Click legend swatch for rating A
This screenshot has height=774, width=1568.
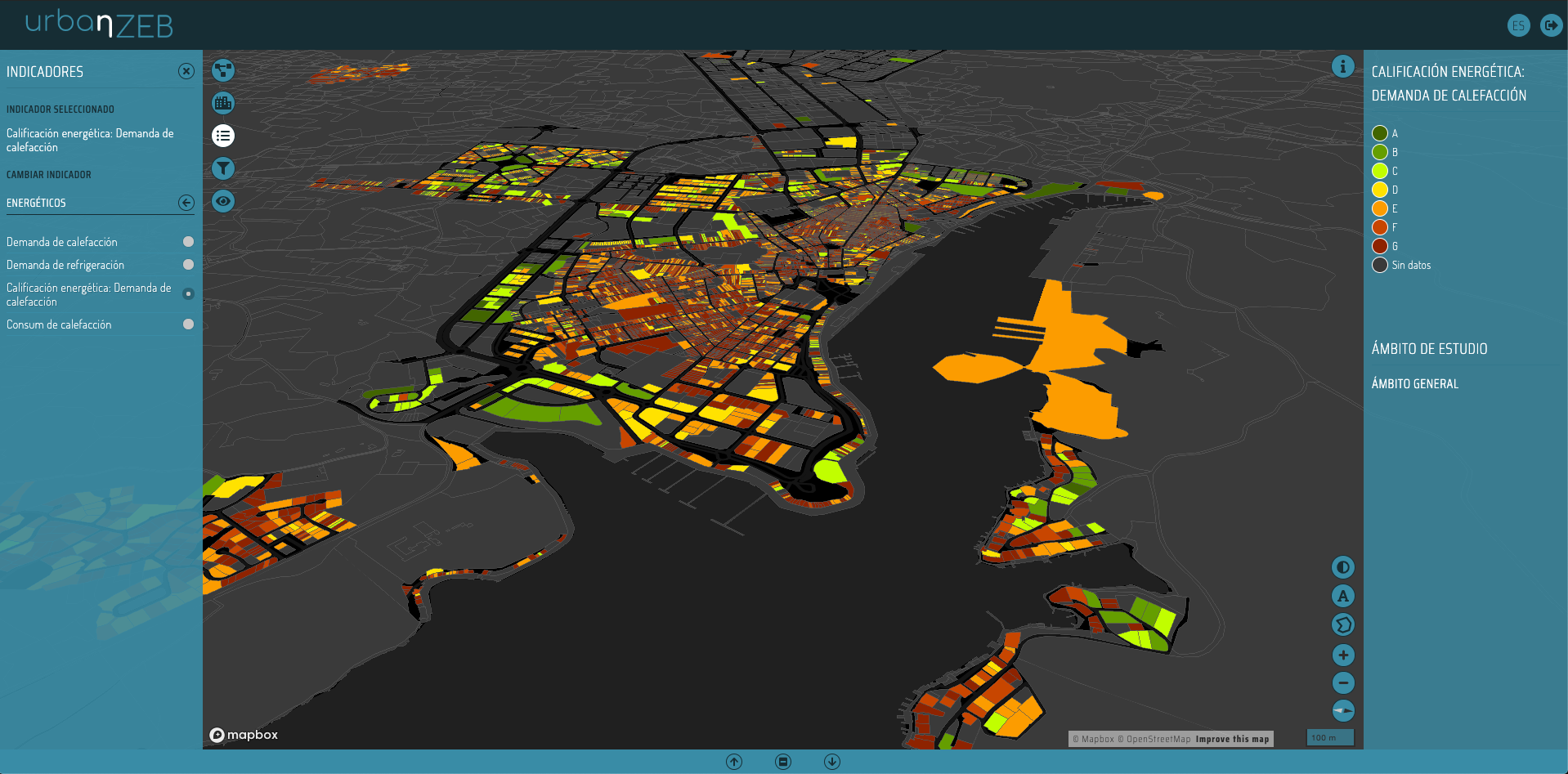tap(1380, 133)
